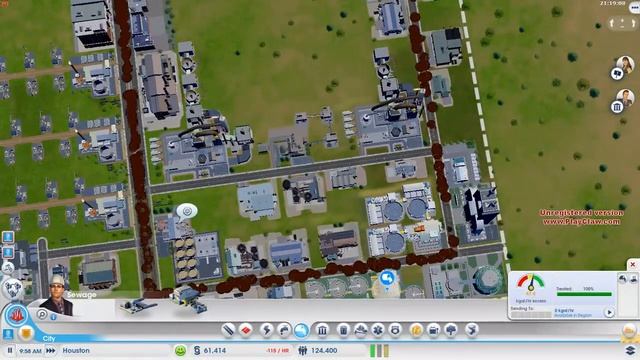The height and width of the screenshot is (360, 640).
Task: Open the data layers stack icon
Action: click(x=631, y=350)
